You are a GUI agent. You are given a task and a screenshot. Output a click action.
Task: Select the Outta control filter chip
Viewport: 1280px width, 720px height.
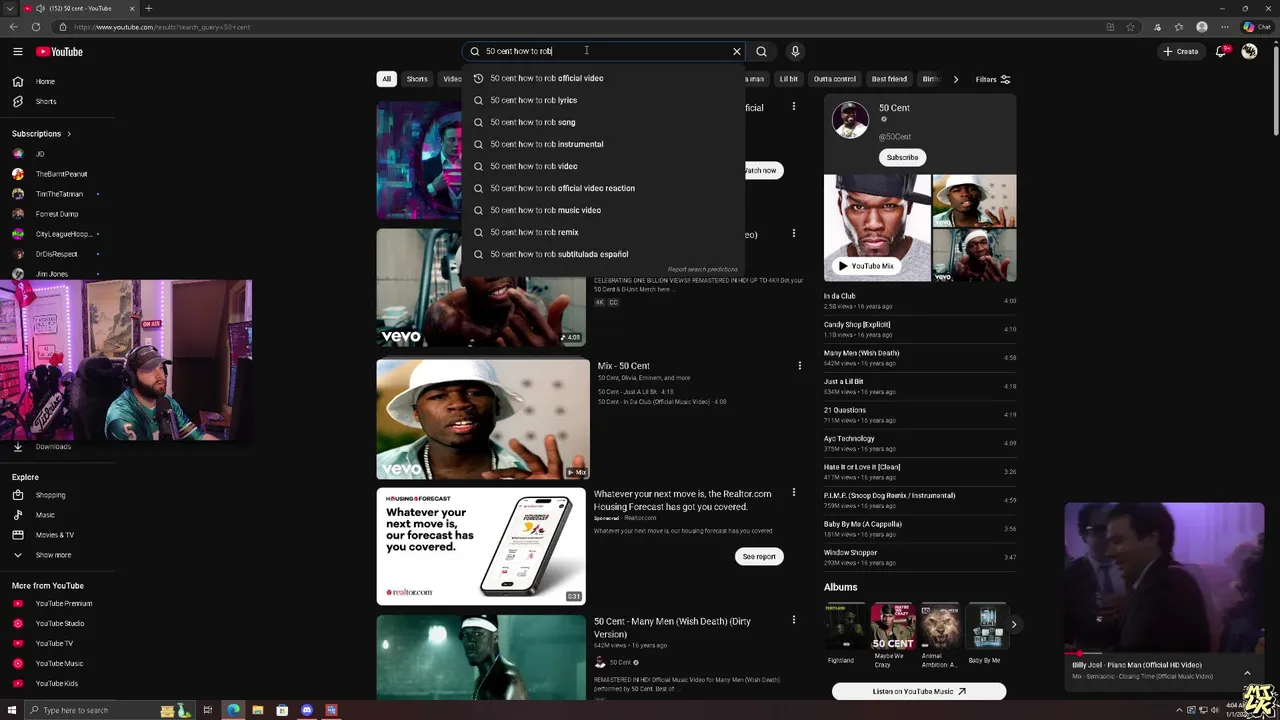(835, 79)
